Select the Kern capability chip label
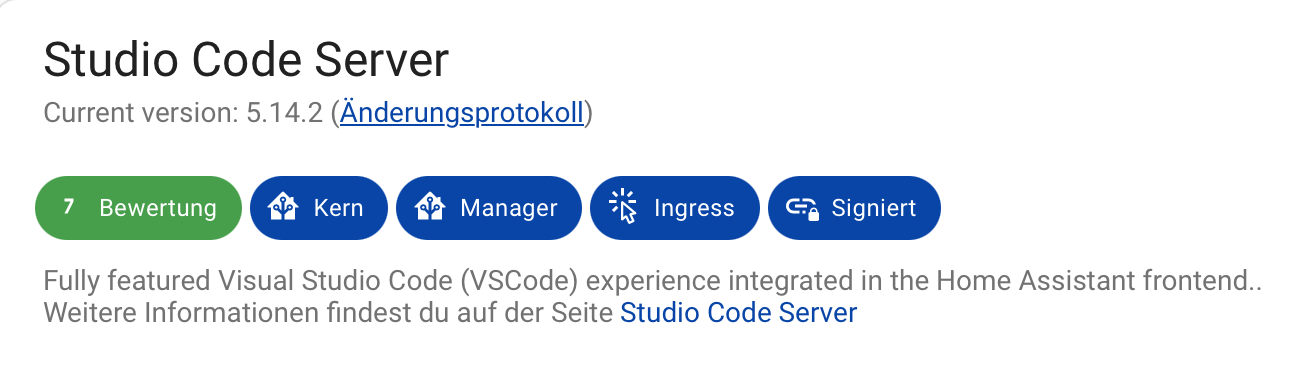Image resolution: width=1302 pixels, height=374 pixels. (x=338, y=208)
